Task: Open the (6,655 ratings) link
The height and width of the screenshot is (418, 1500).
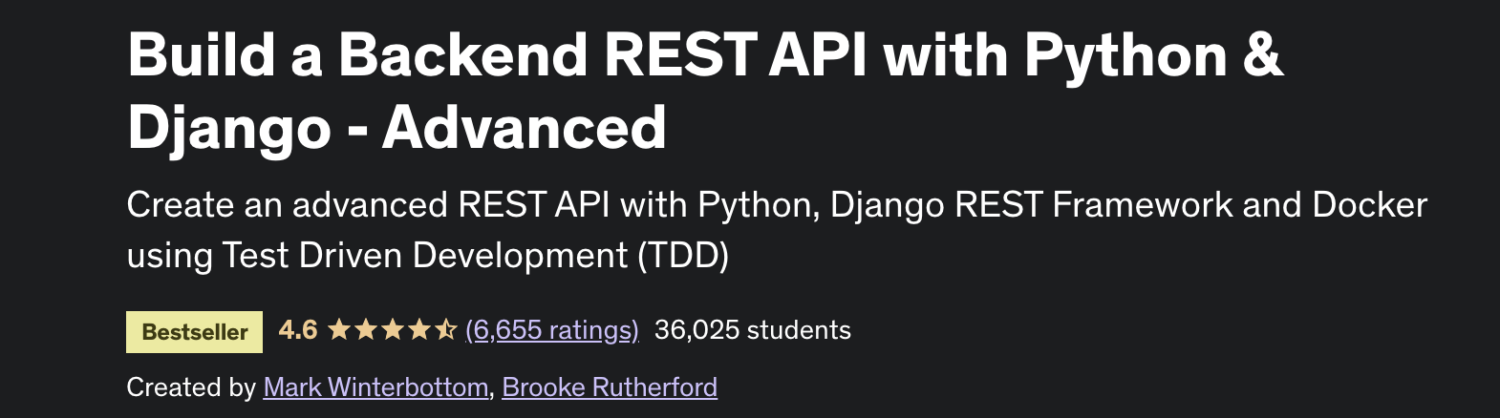Action: point(552,330)
